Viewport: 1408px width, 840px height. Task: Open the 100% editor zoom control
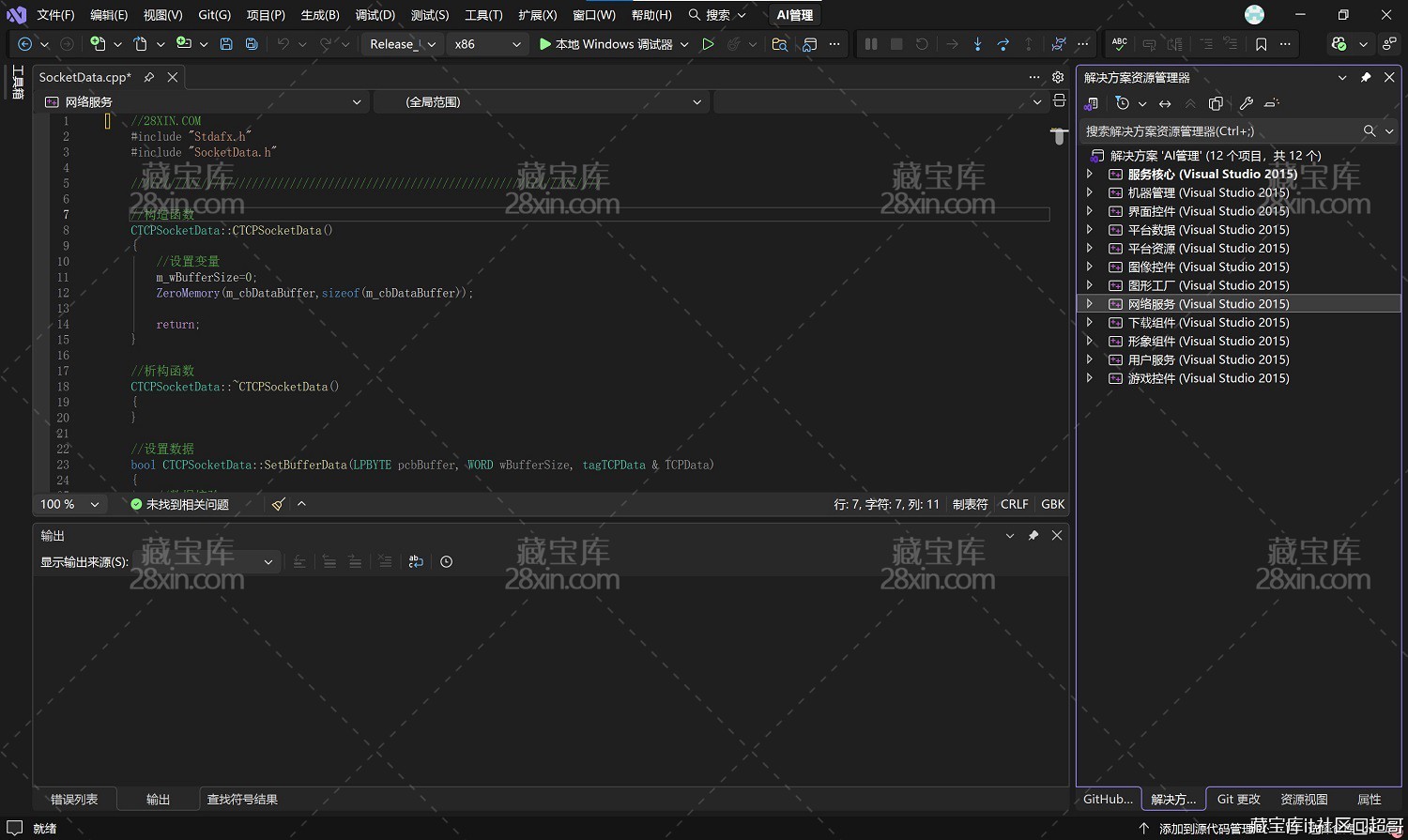click(x=69, y=504)
